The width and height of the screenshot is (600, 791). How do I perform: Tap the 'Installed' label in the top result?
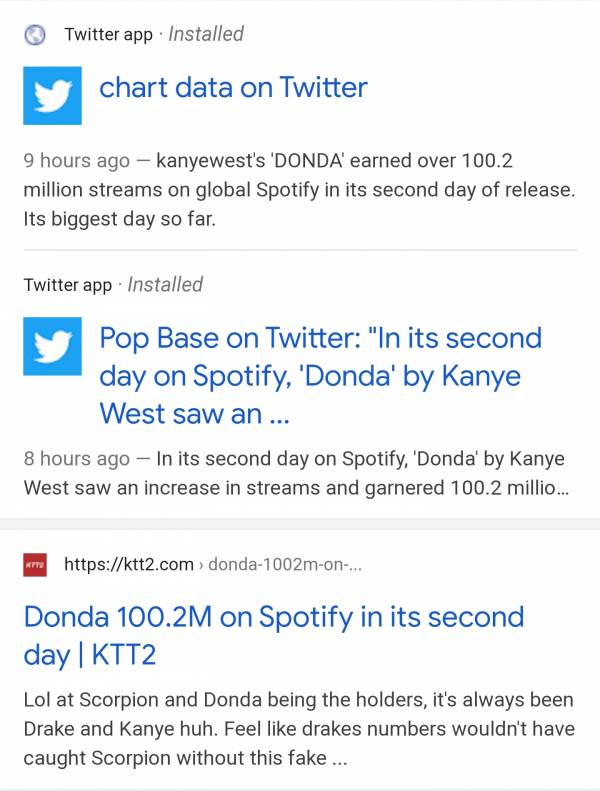pos(206,34)
